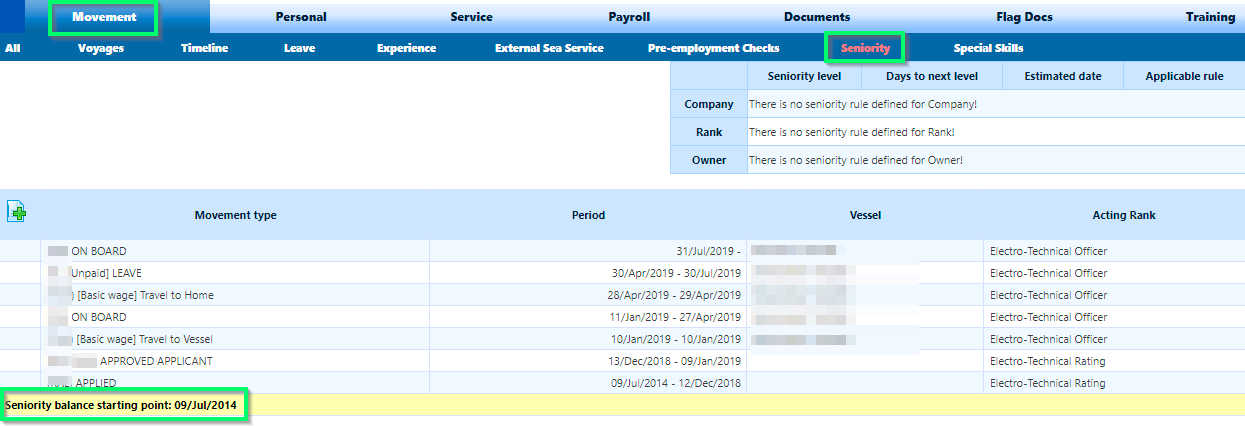Open the Training tab
Viewport: 1245px width, 426px height.
(x=1210, y=17)
